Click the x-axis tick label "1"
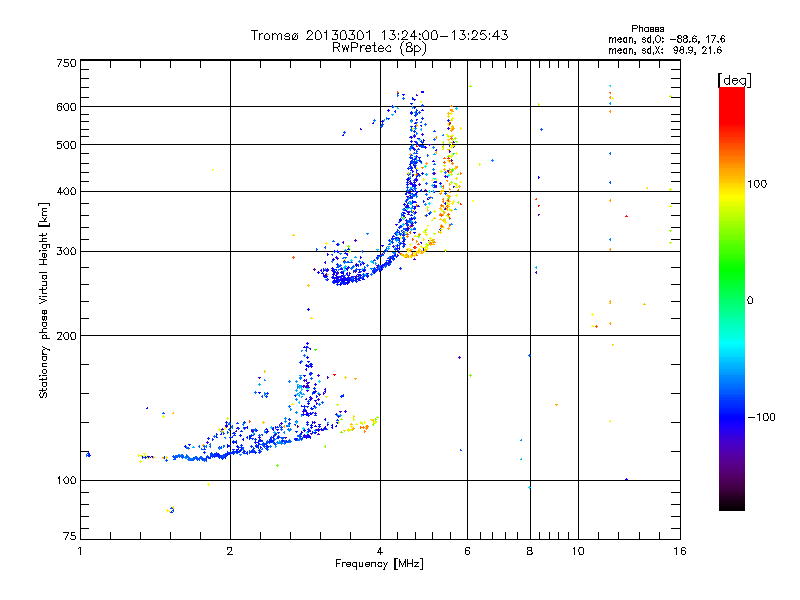Viewport: 800px width, 600px height. [x=80, y=551]
